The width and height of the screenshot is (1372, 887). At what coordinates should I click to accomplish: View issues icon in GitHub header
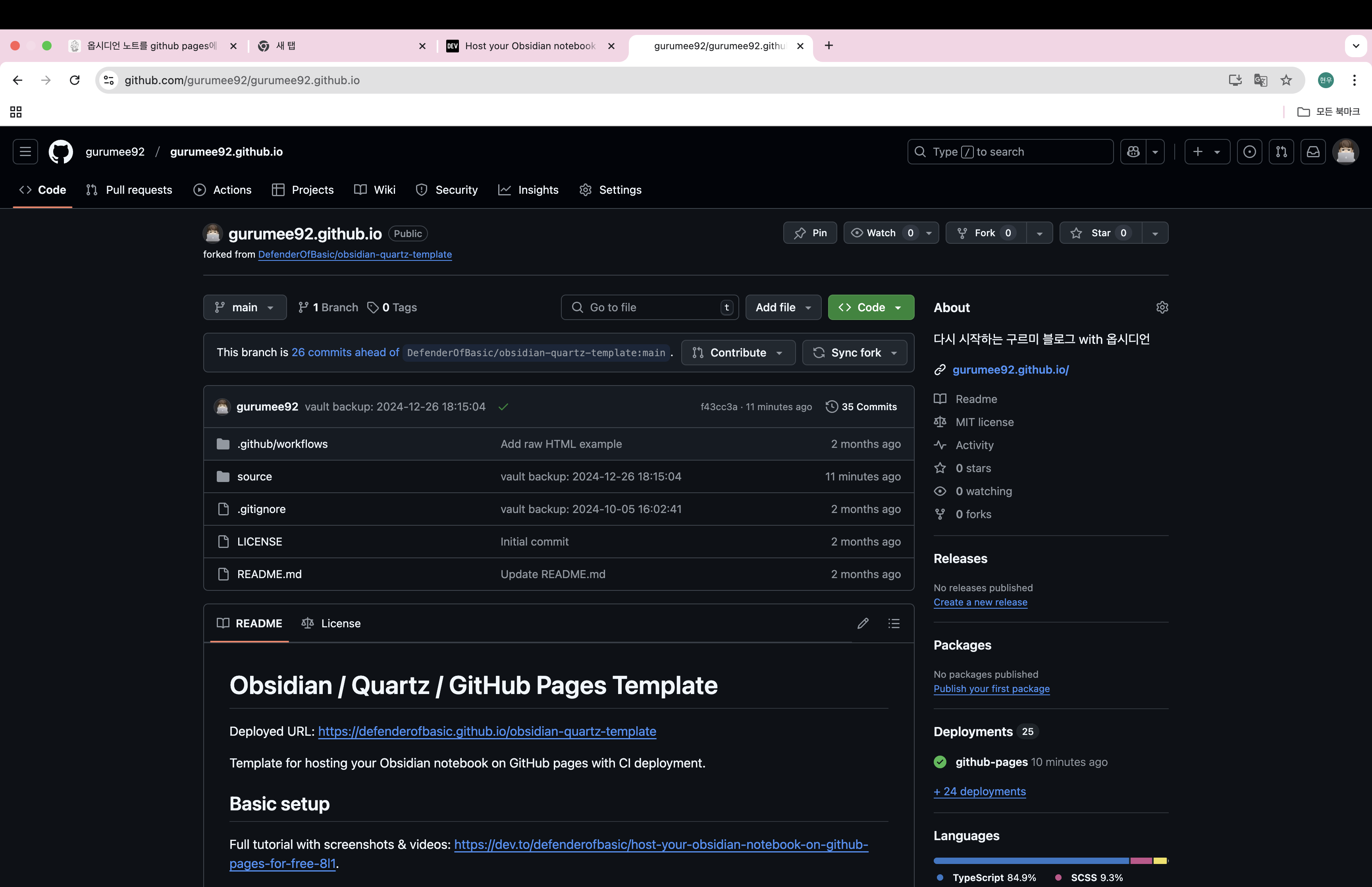(1249, 152)
